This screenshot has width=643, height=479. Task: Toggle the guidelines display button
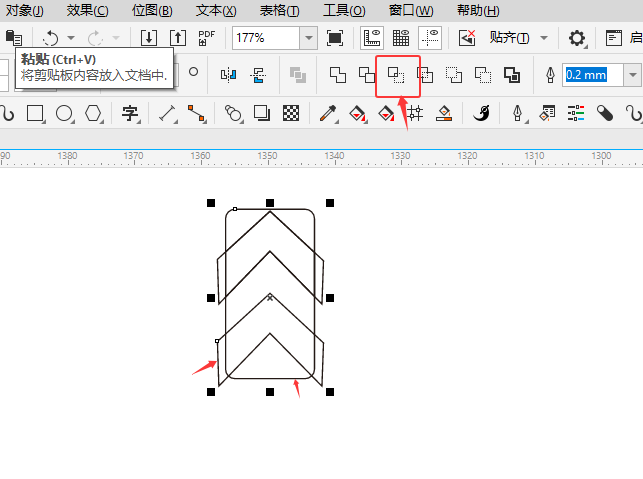[430, 38]
